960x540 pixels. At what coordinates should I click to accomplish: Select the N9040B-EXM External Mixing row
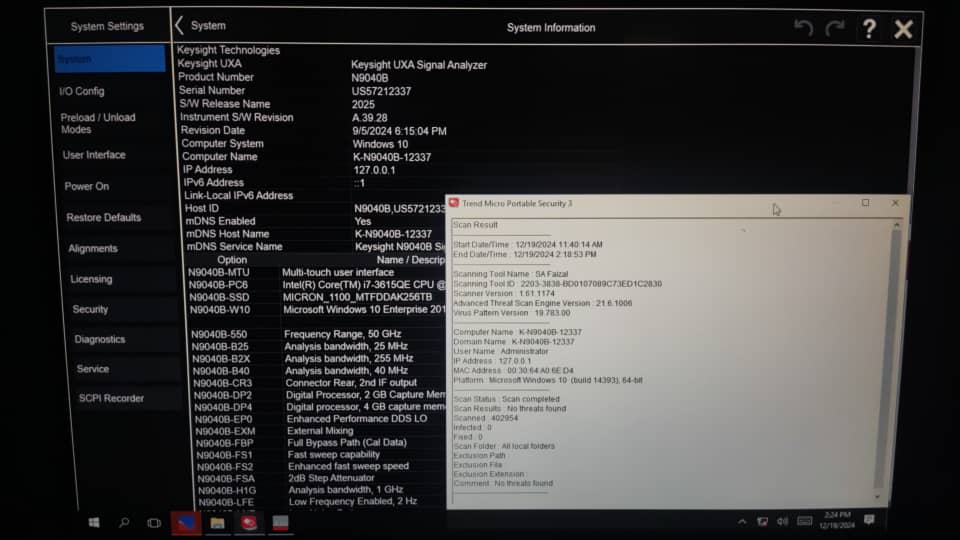pyautogui.click(x=320, y=431)
